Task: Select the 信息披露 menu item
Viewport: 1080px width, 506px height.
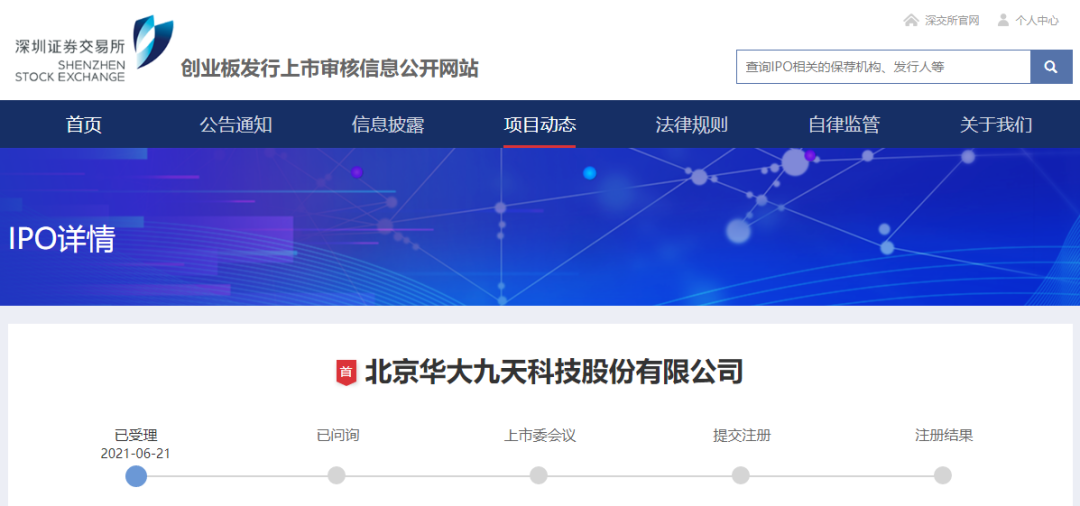Action: pyautogui.click(x=388, y=125)
